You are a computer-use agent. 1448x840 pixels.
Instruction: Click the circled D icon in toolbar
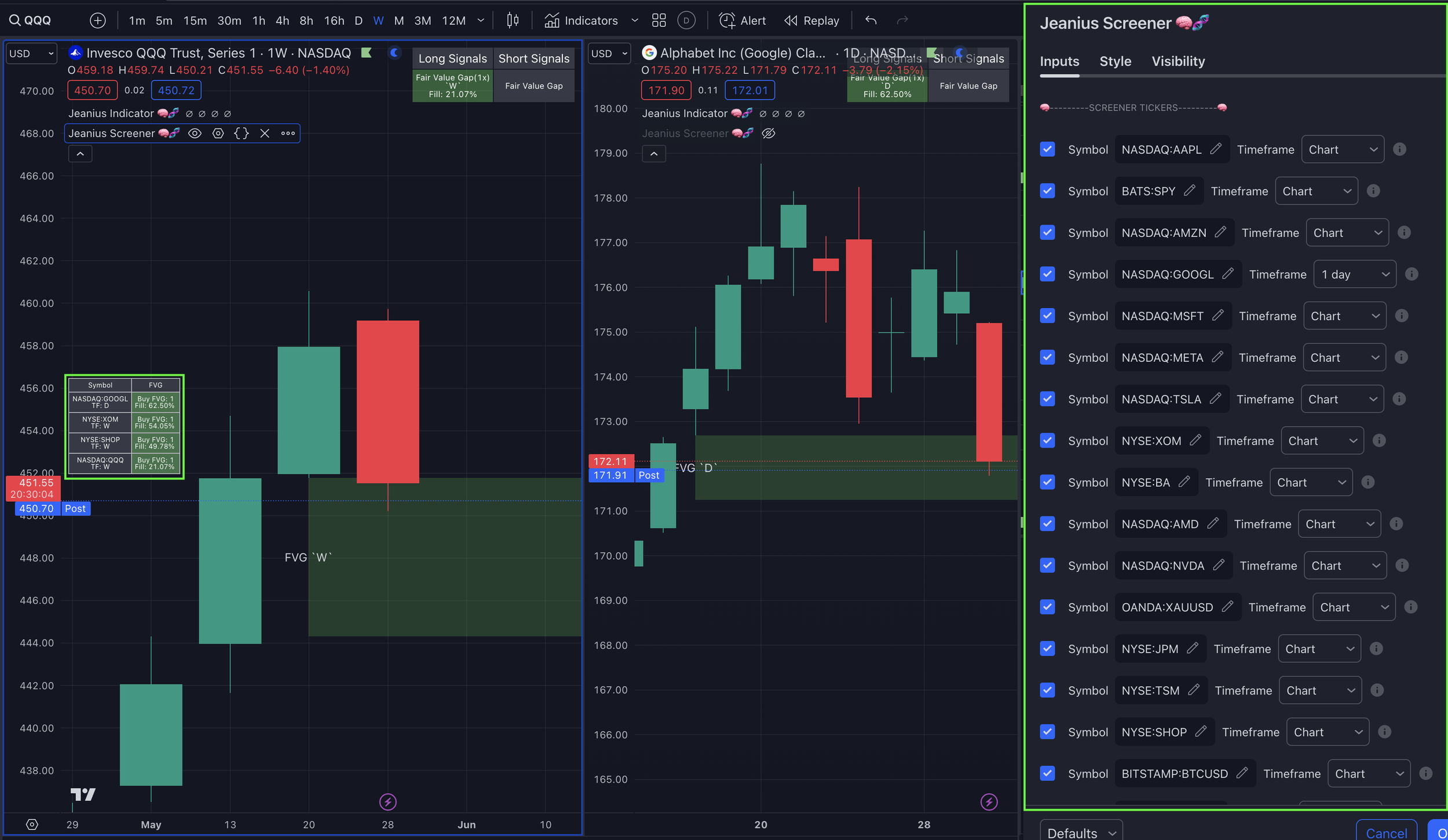686,21
